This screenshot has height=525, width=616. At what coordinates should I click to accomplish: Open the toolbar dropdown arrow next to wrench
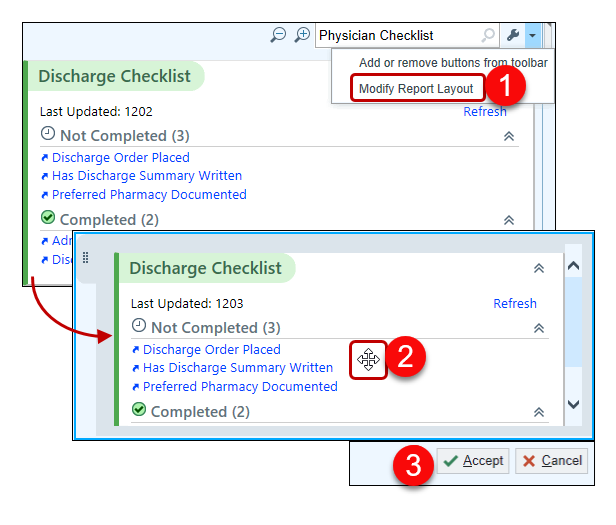click(x=533, y=35)
